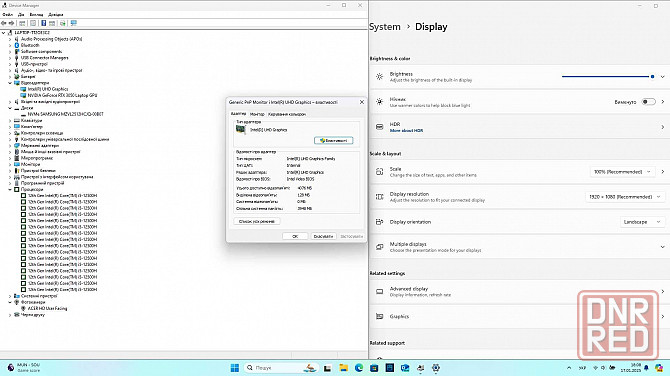670x376 pixels.
Task: Select Intel(R) UHD Graphics in device tree
Action: [48, 89]
